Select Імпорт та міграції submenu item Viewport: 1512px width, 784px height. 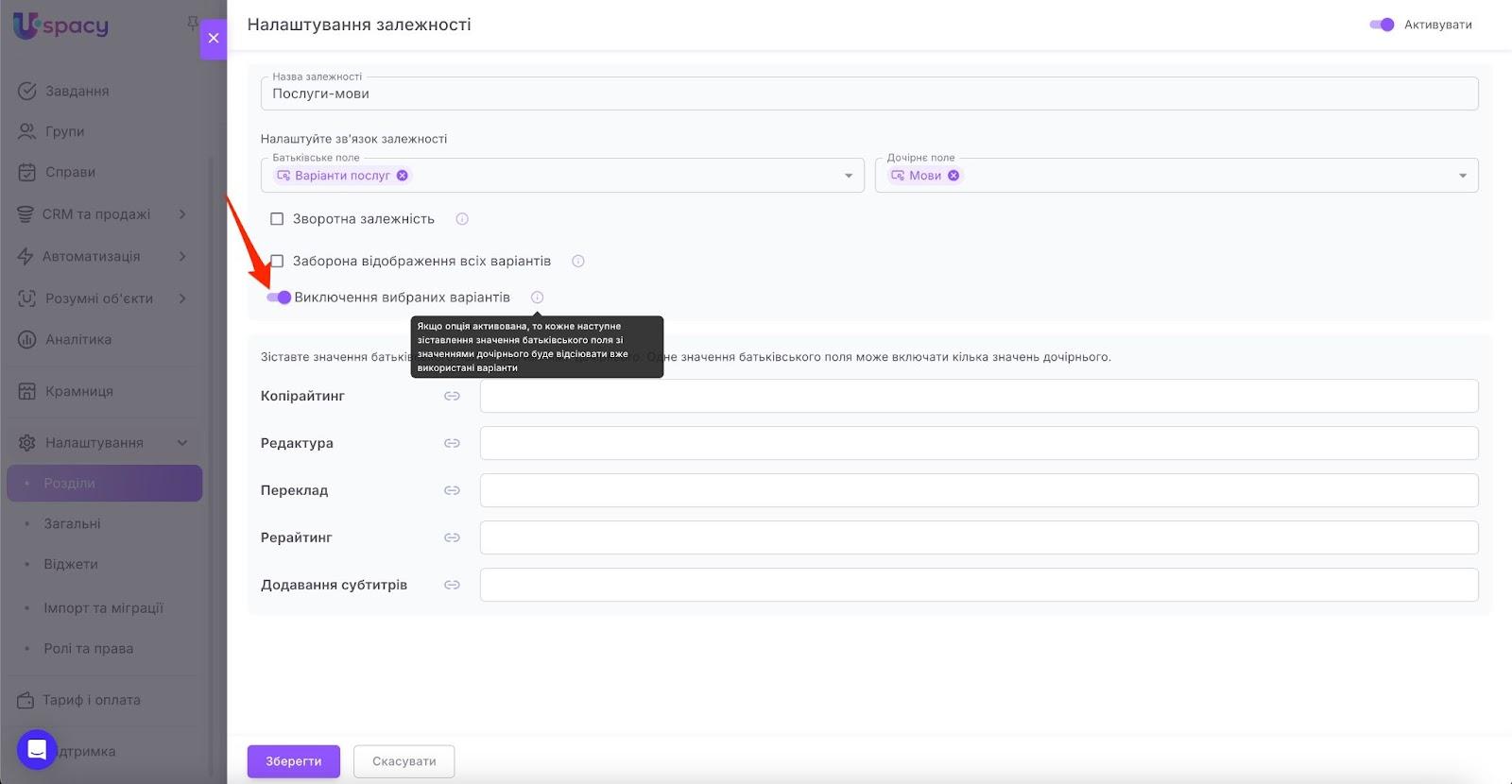104,607
